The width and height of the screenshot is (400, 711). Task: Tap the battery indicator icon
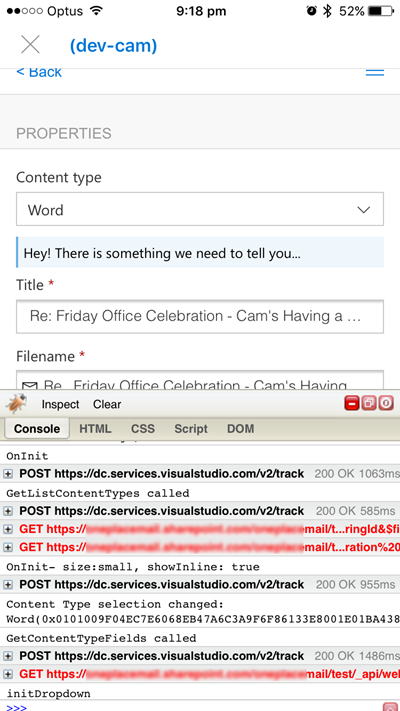tap(381, 11)
